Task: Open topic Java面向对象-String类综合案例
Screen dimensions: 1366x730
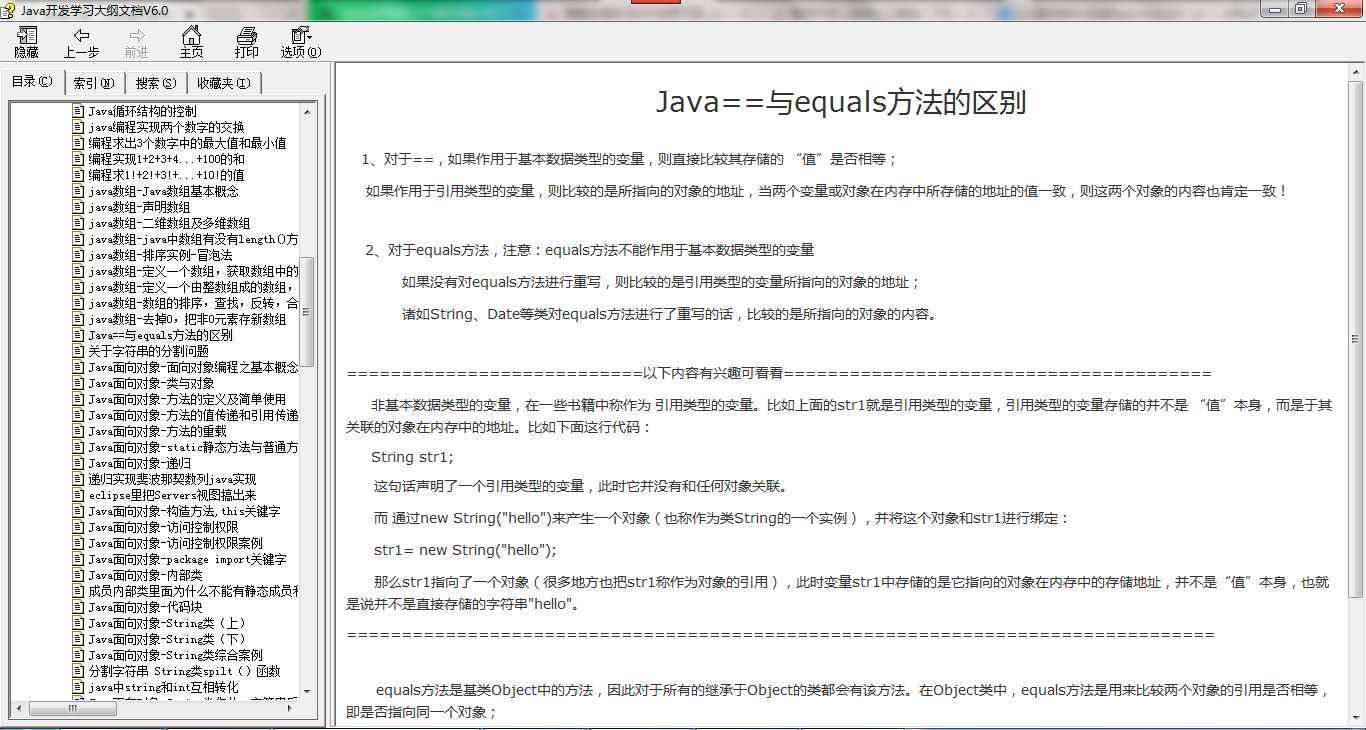Action: pos(175,655)
